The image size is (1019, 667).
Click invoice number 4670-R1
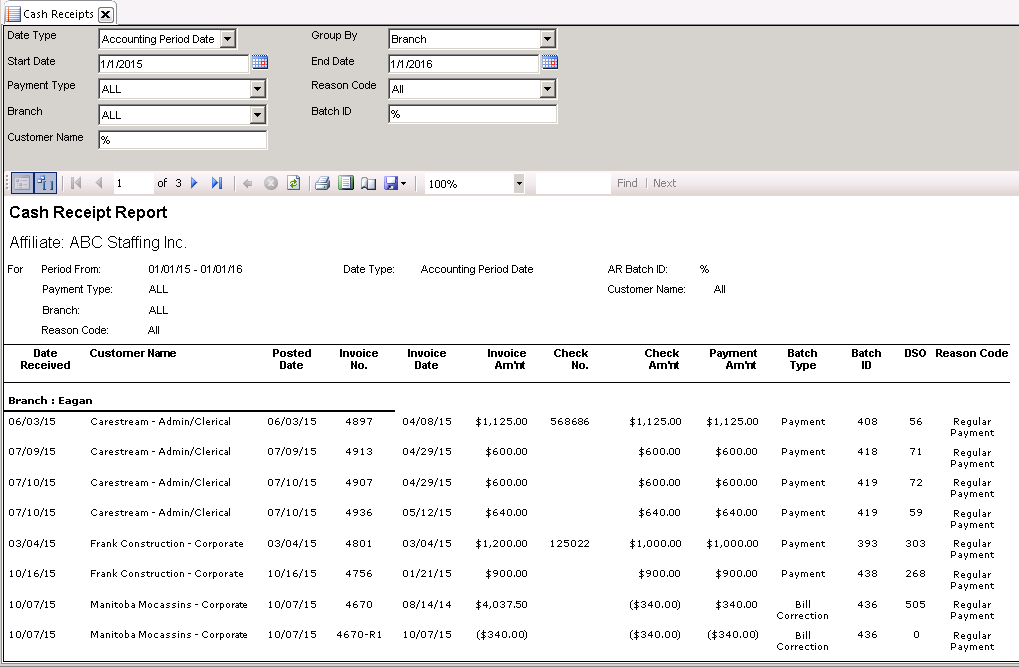click(359, 634)
